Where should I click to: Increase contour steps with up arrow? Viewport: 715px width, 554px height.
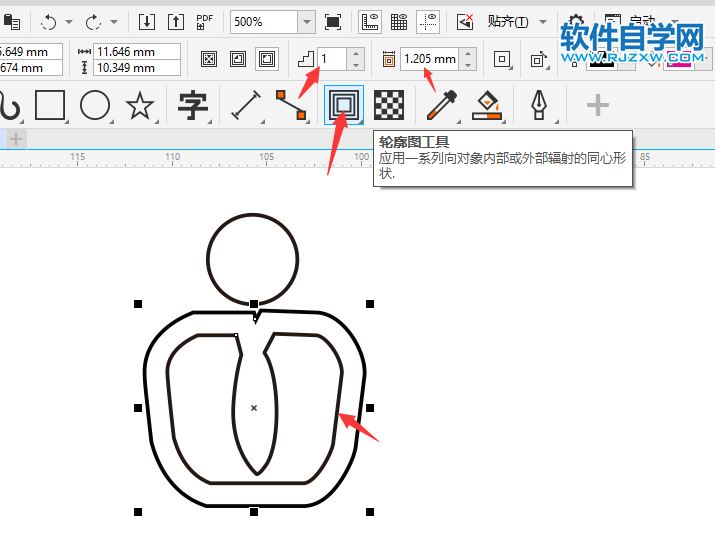tap(356, 53)
